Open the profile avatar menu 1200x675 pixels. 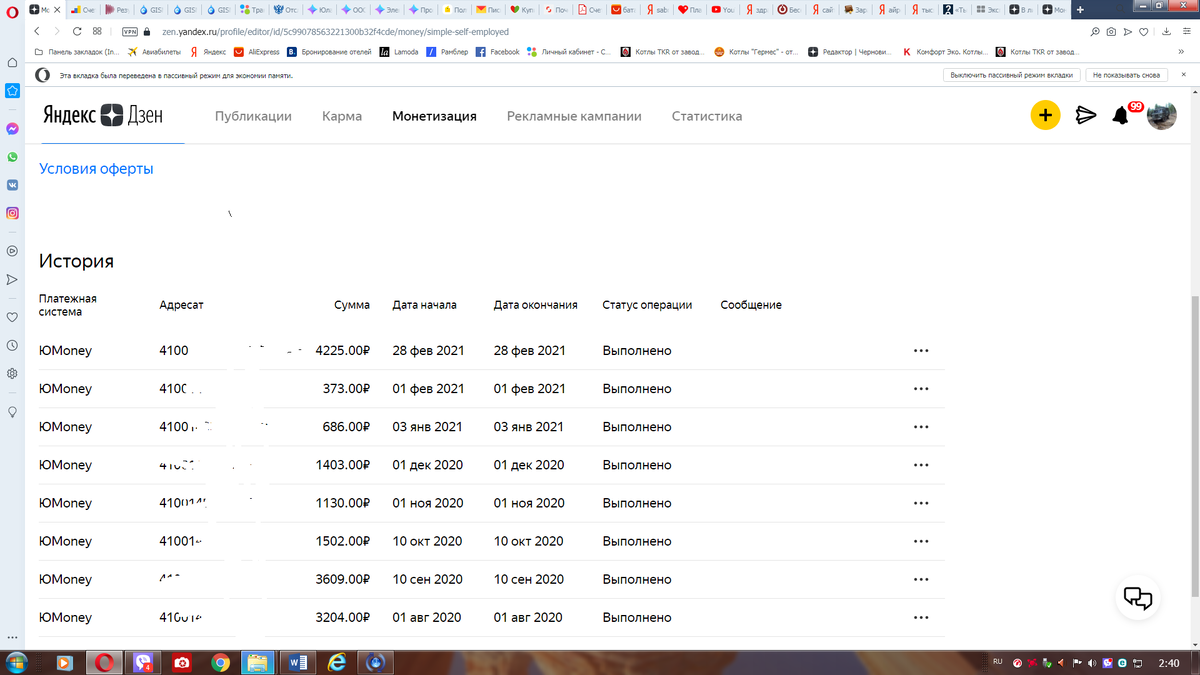click(1161, 115)
